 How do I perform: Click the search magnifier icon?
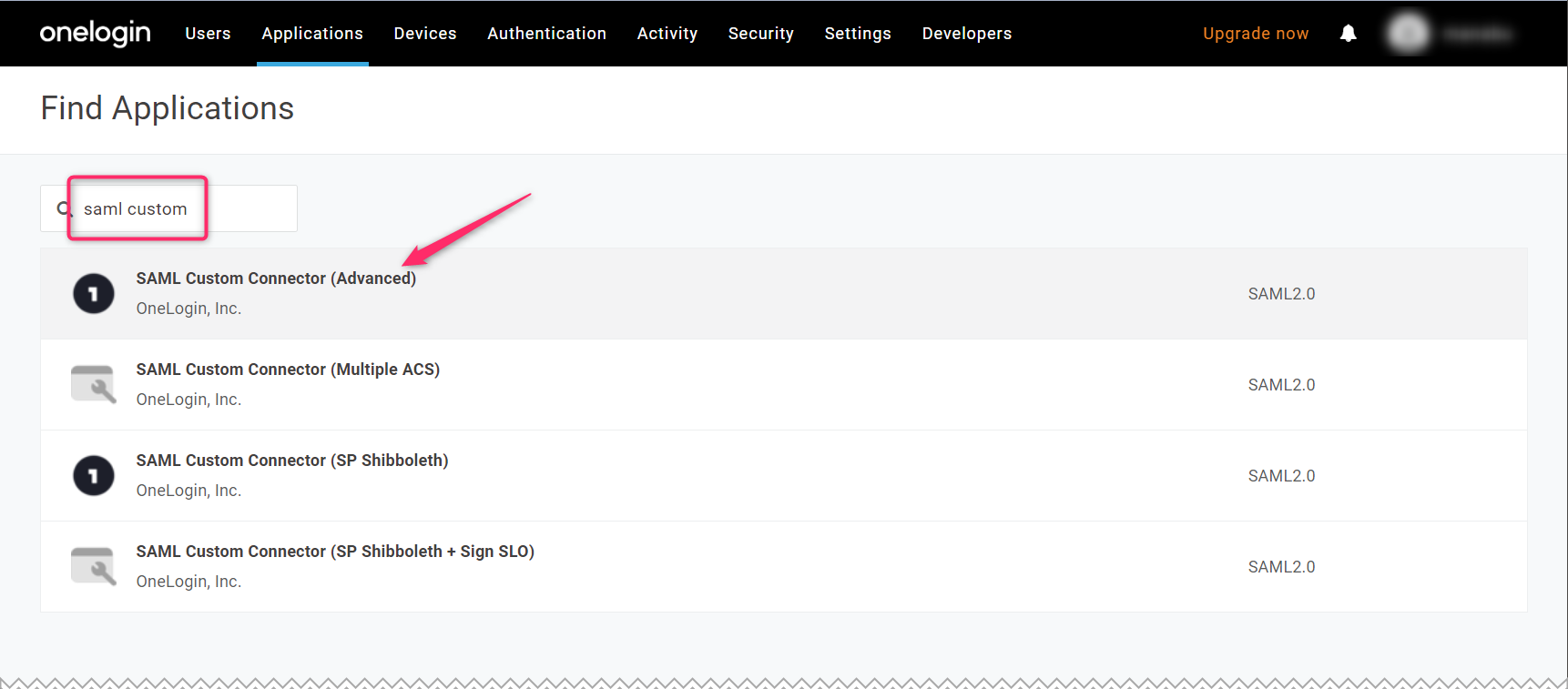click(x=65, y=209)
